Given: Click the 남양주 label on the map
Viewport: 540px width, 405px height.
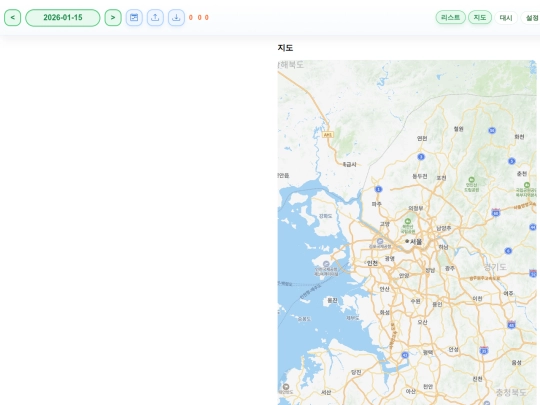Looking at the screenshot, I should click(444, 228).
